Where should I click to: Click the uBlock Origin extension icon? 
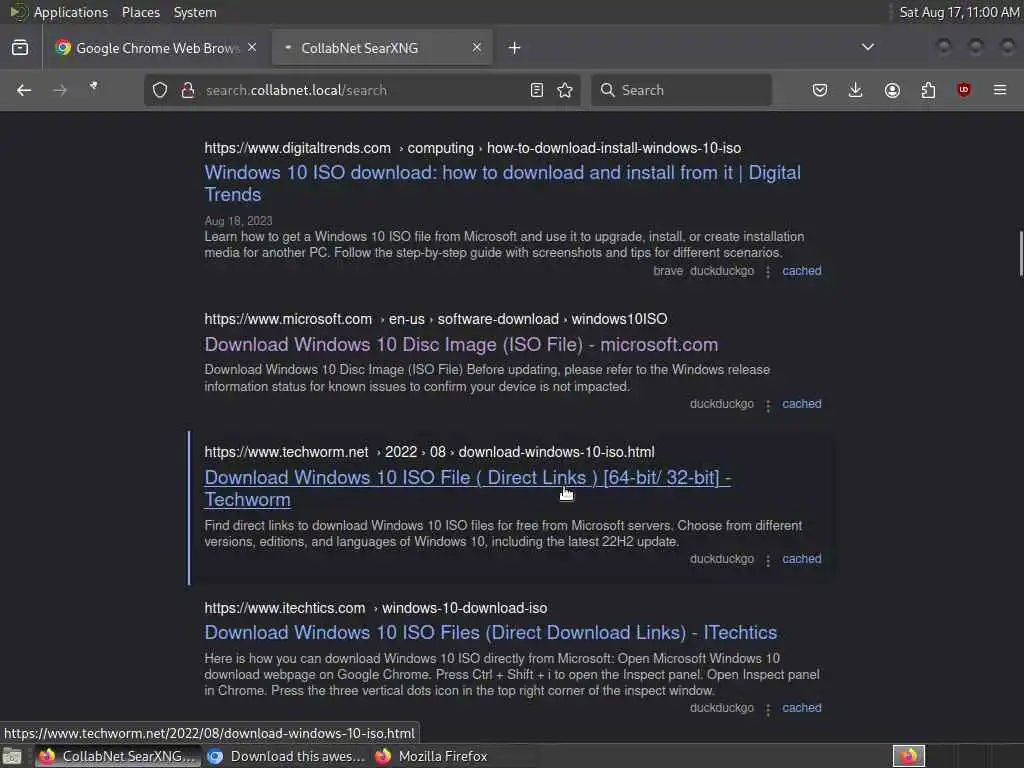(964, 90)
